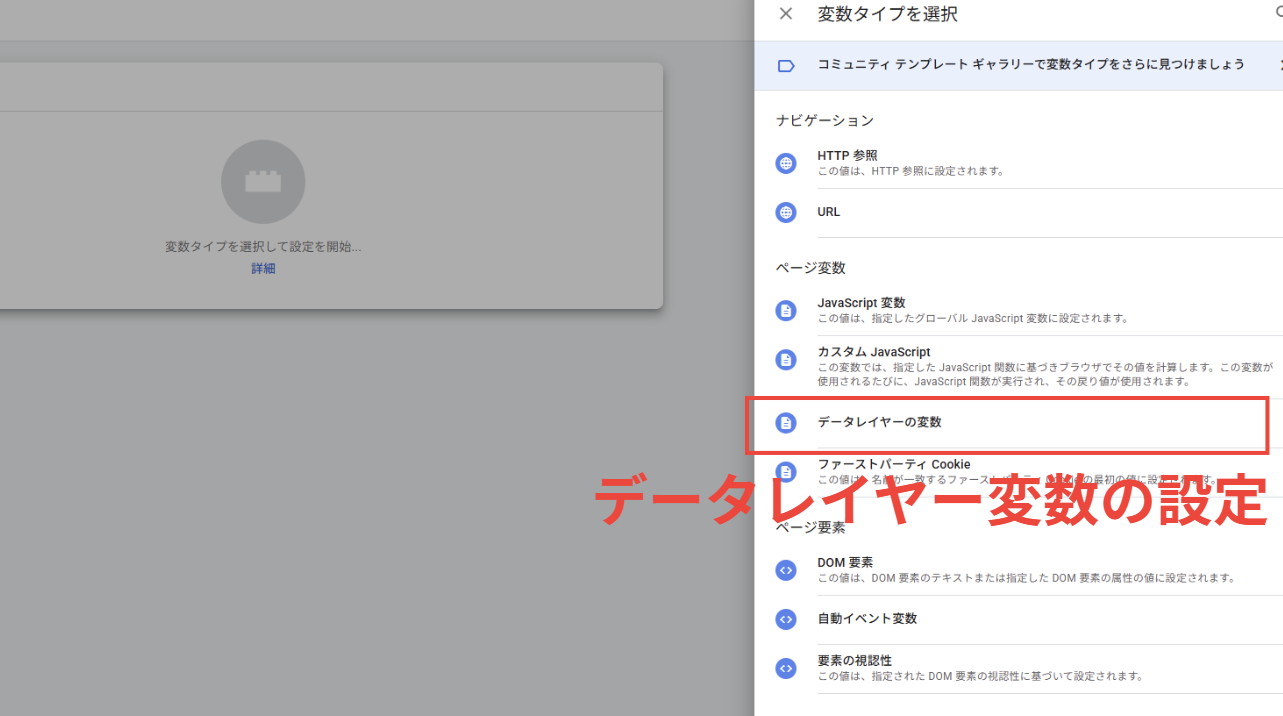Click the code icon beside 自動イベント変数
The image size is (1283, 716).
point(786,619)
